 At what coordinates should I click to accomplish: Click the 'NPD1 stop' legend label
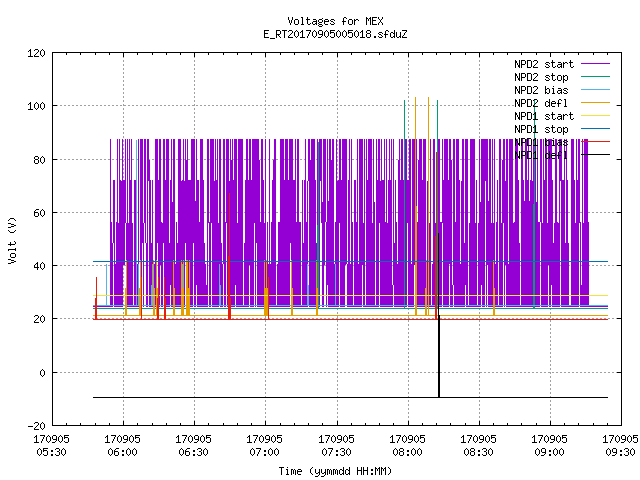click(x=541, y=129)
